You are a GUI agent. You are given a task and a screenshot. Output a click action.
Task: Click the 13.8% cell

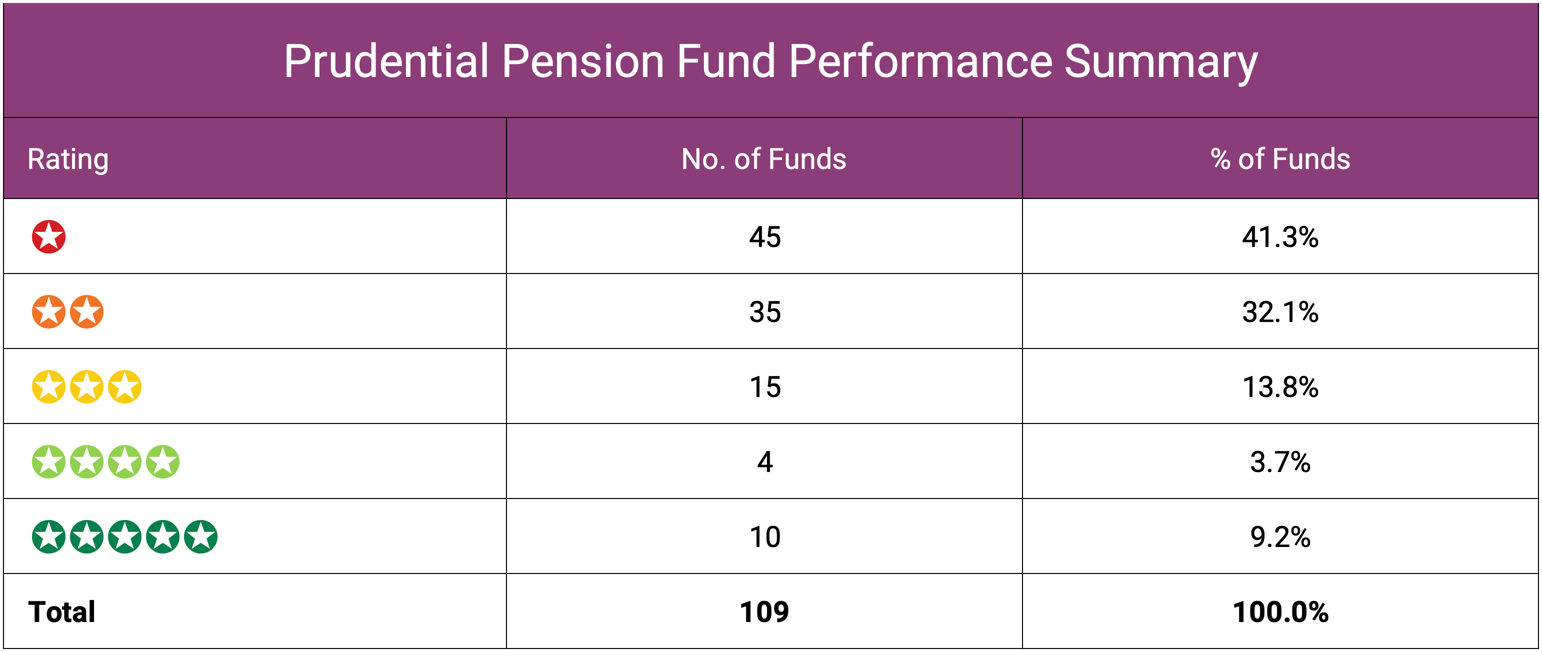coord(1280,387)
